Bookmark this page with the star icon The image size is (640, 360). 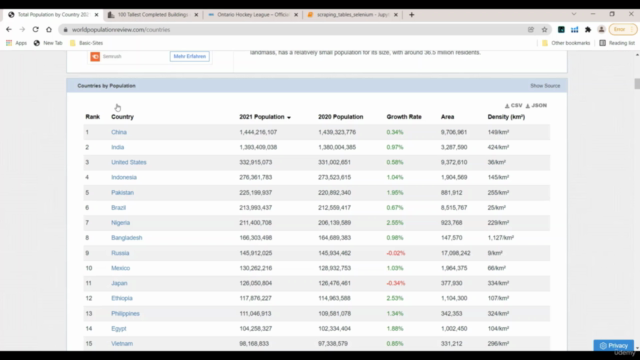[x=544, y=29]
